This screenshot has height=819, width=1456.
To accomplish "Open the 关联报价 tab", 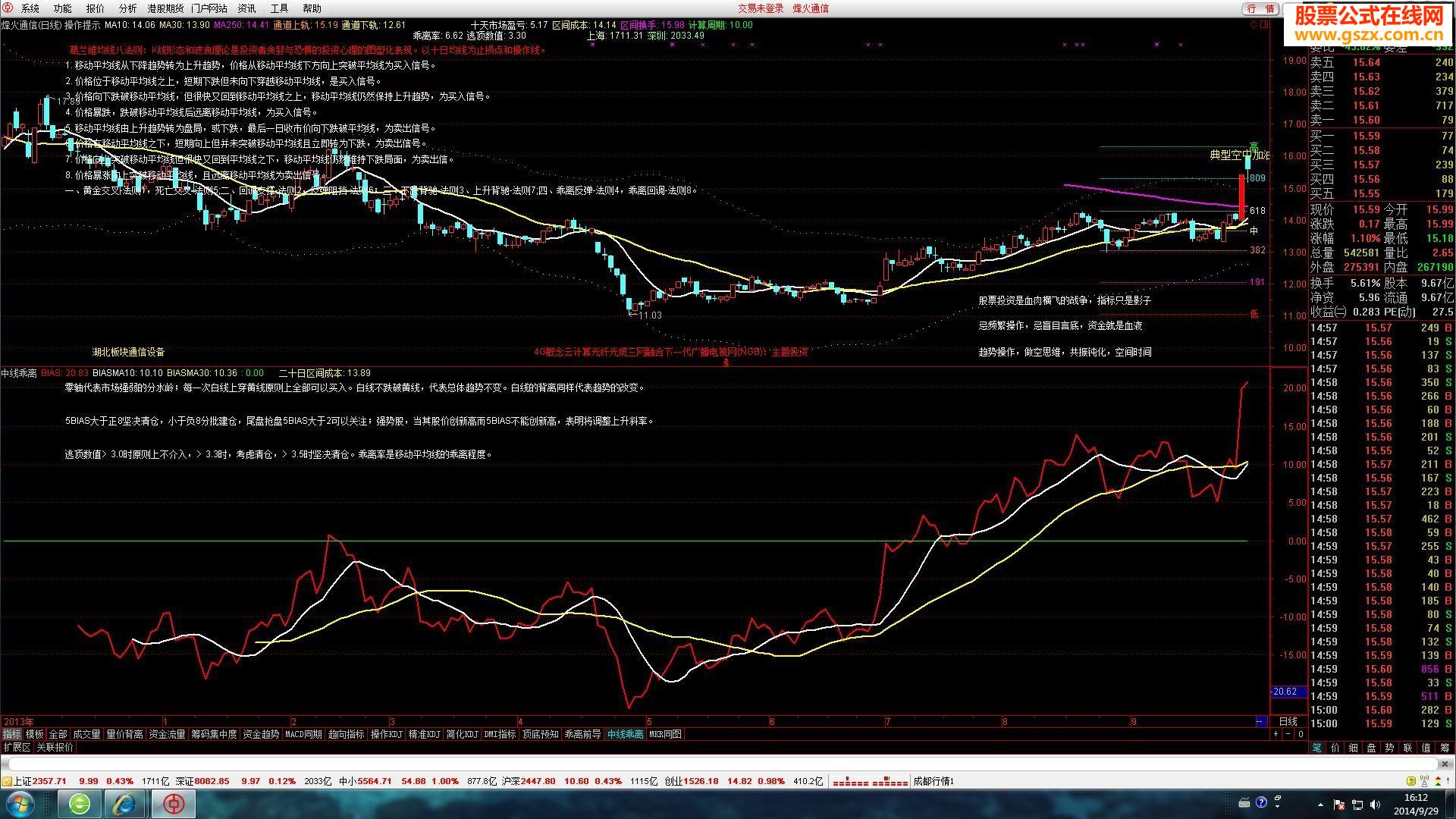I will tap(55, 747).
